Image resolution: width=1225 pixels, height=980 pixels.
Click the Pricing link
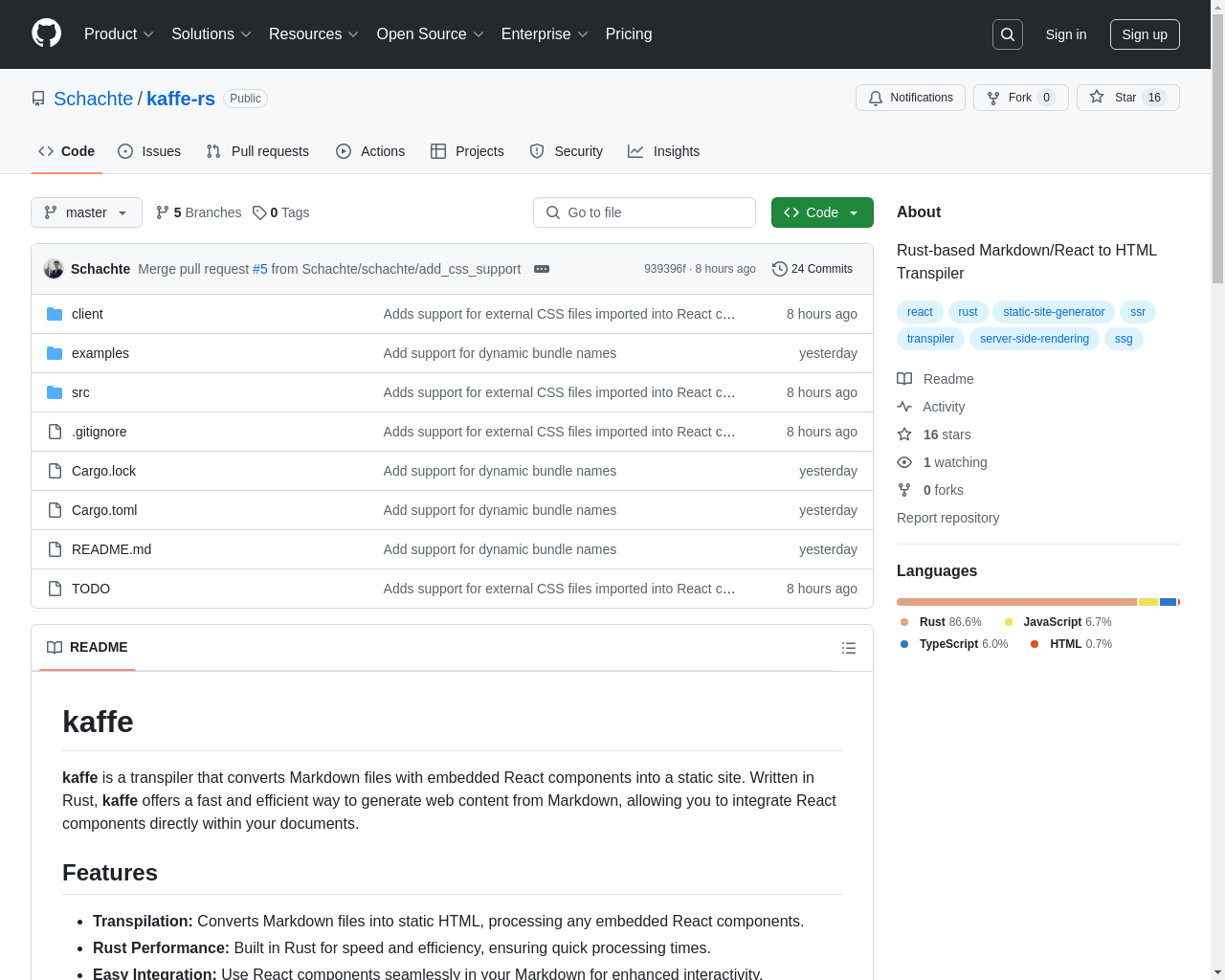coord(629,34)
